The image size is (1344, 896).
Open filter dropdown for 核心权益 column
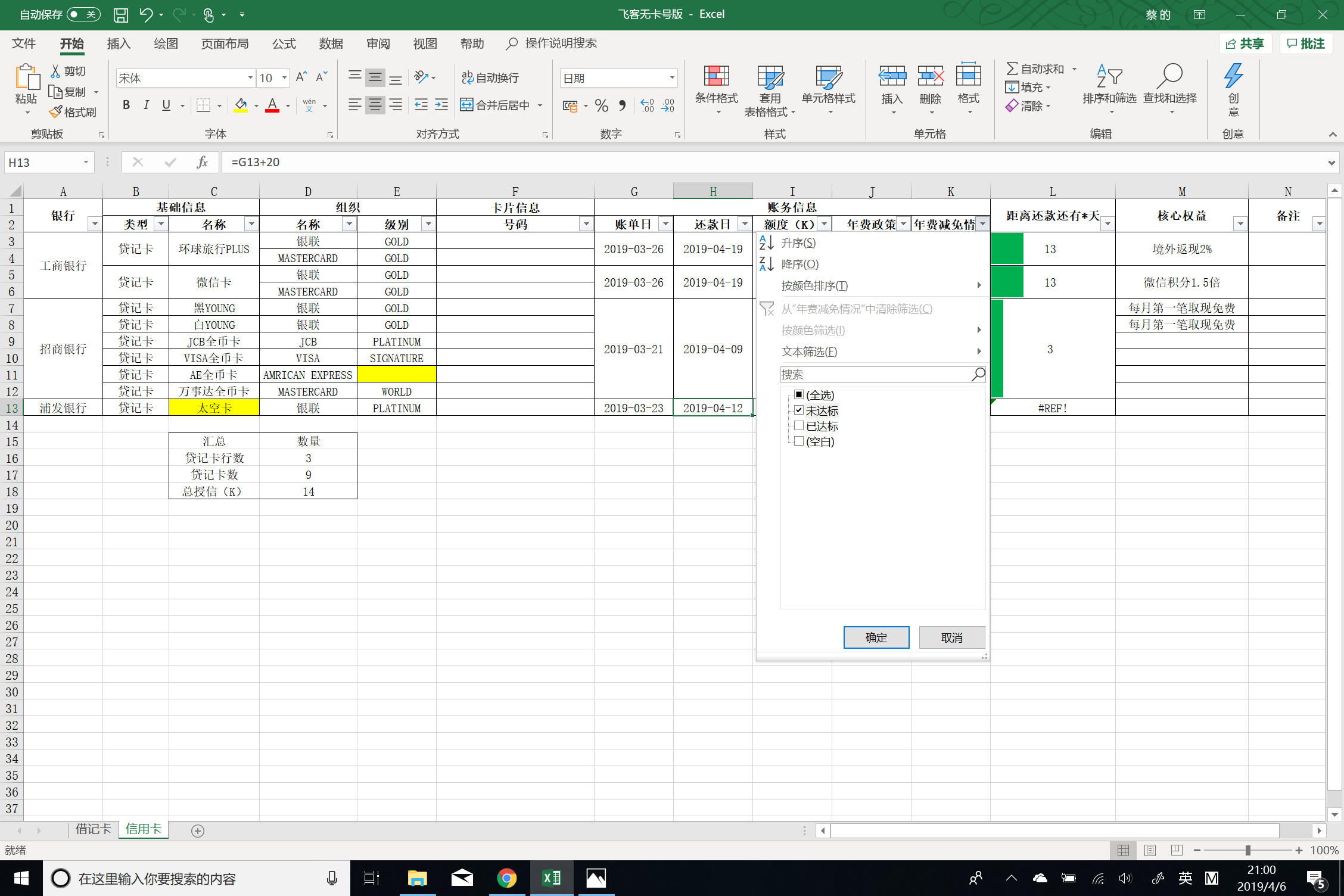(1240, 224)
